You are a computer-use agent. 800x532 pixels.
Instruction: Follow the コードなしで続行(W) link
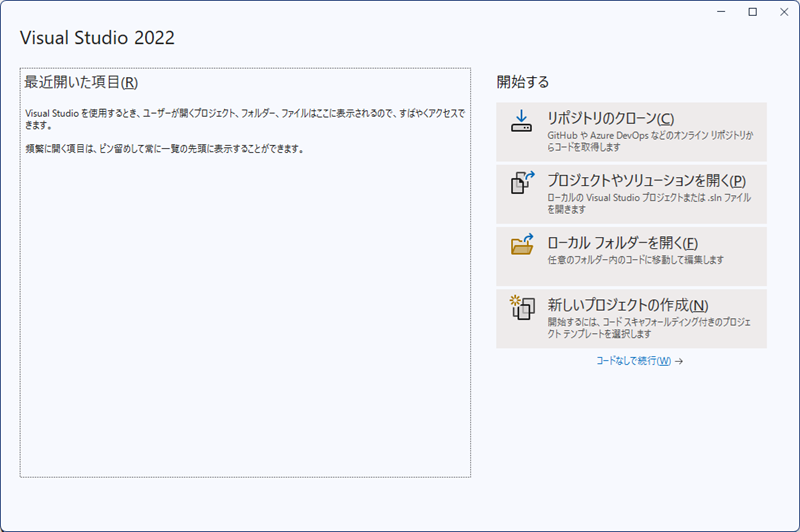point(634,361)
